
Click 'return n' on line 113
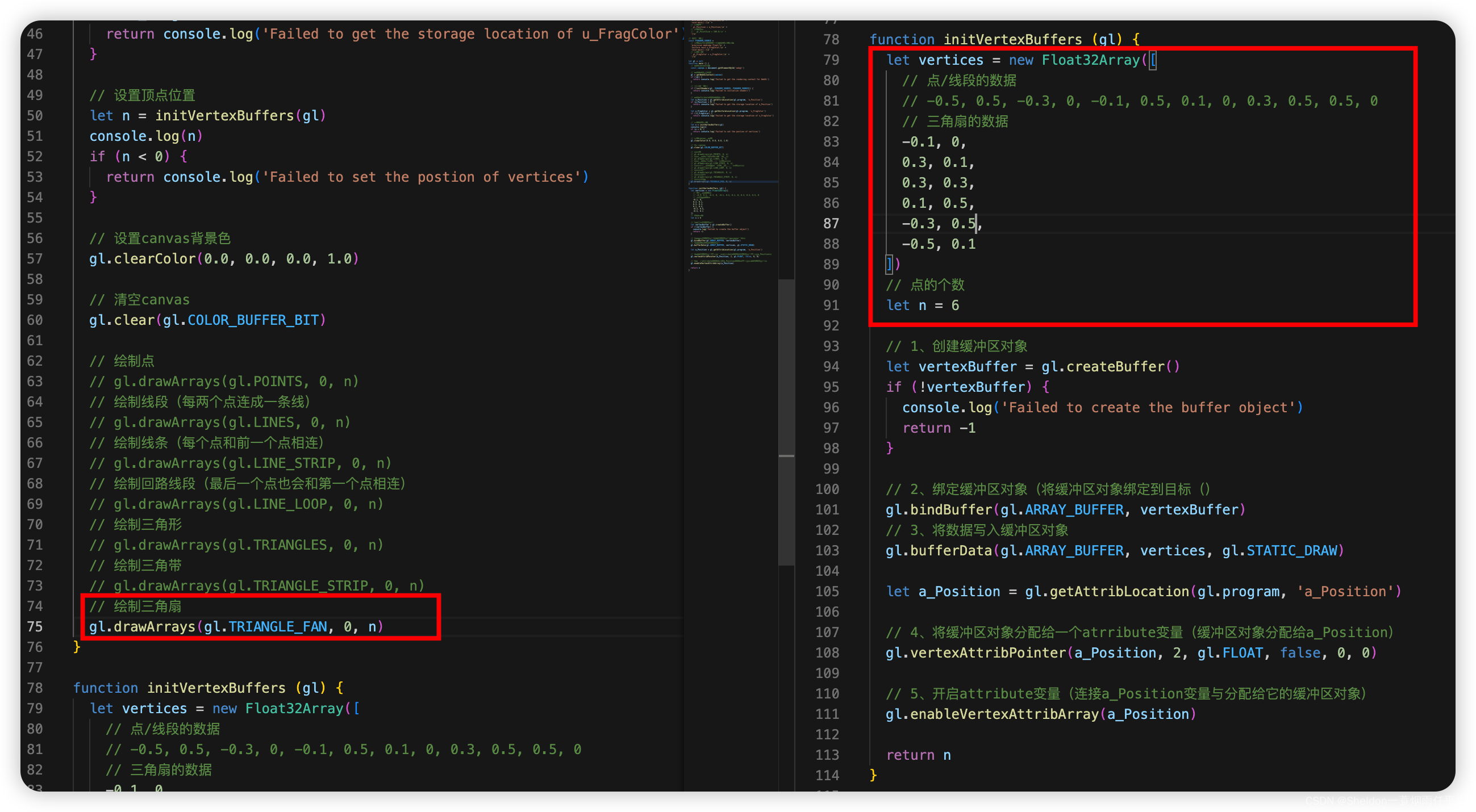(x=918, y=755)
